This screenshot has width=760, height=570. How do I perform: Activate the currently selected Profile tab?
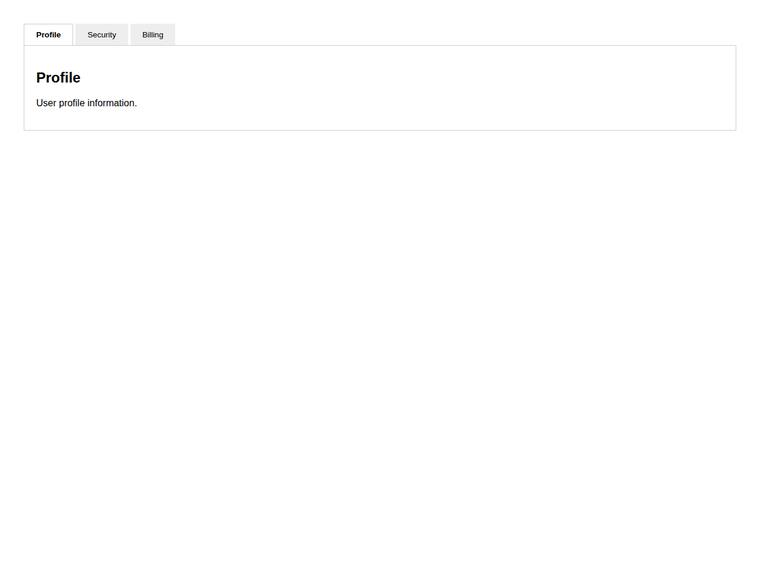(x=48, y=35)
